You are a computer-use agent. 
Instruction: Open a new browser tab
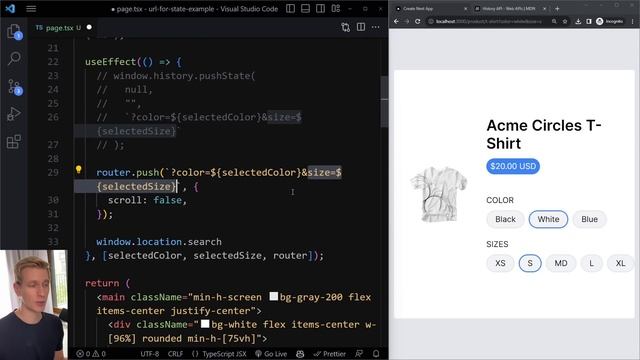point(557,9)
